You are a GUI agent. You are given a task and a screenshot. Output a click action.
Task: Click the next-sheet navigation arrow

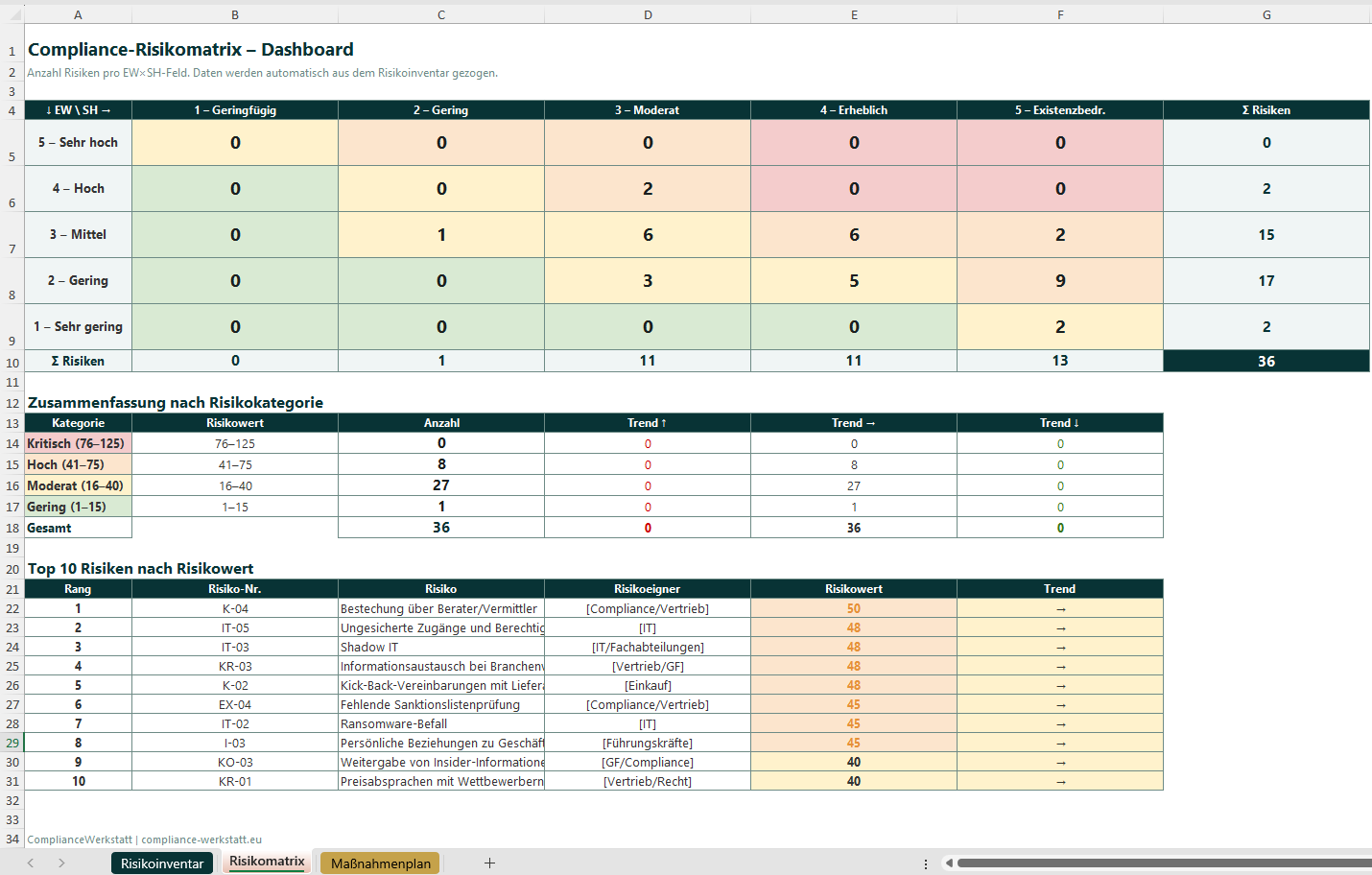pyautogui.click(x=59, y=863)
